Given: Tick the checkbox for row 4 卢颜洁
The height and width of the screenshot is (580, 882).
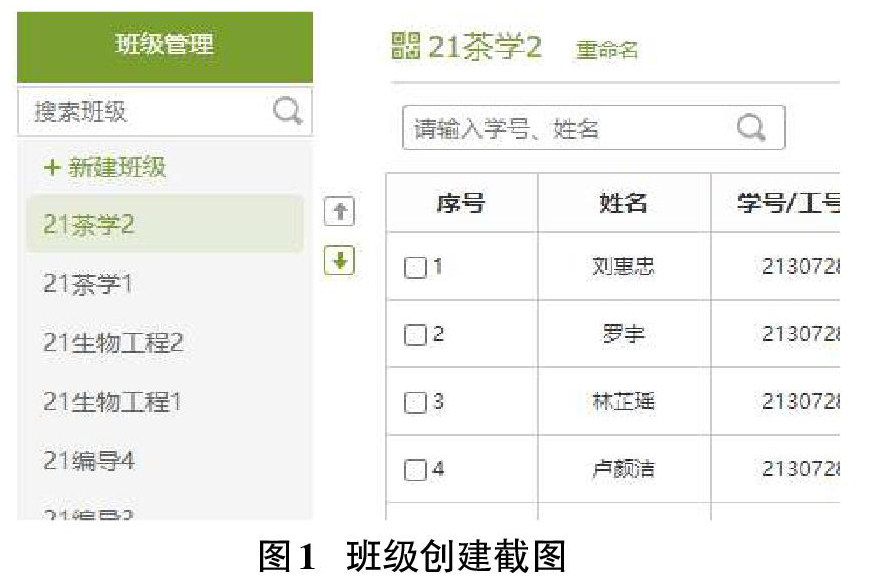Looking at the screenshot, I should click(x=415, y=470).
